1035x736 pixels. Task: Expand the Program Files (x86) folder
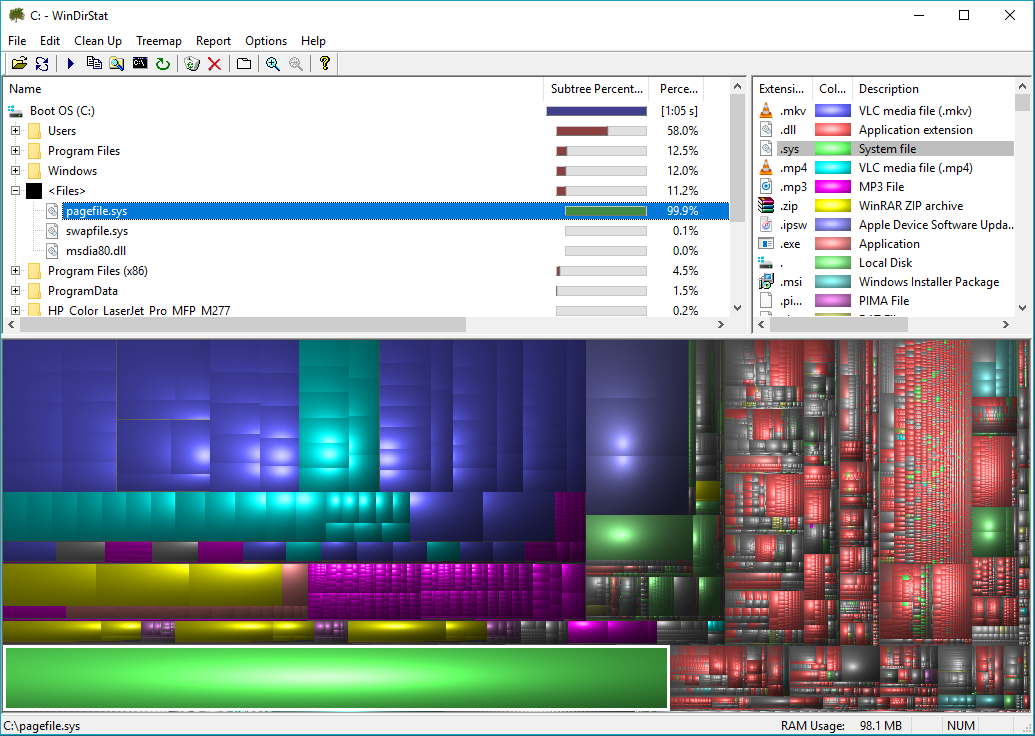coord(15,271)
